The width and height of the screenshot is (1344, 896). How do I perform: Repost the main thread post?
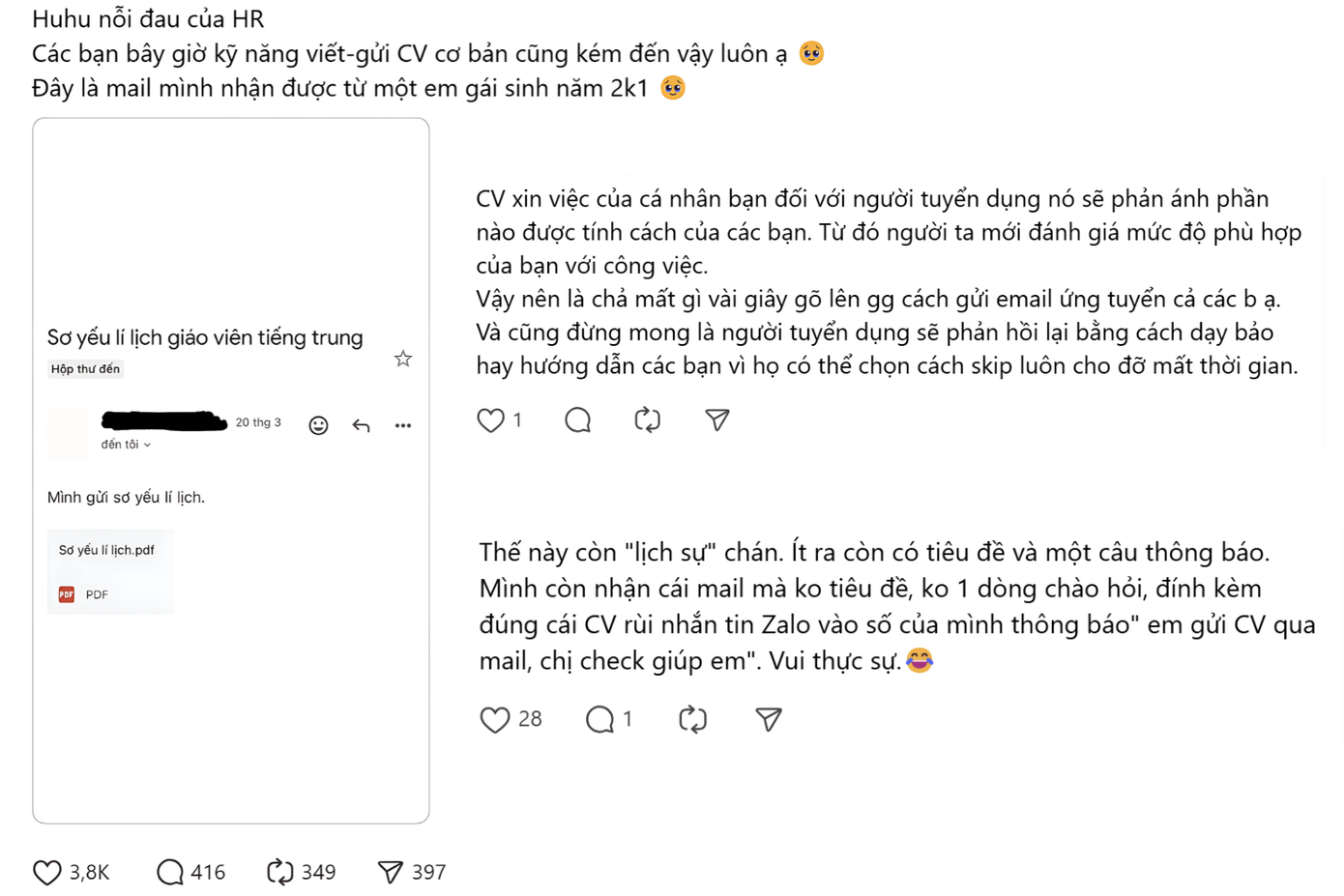[280, 872]
